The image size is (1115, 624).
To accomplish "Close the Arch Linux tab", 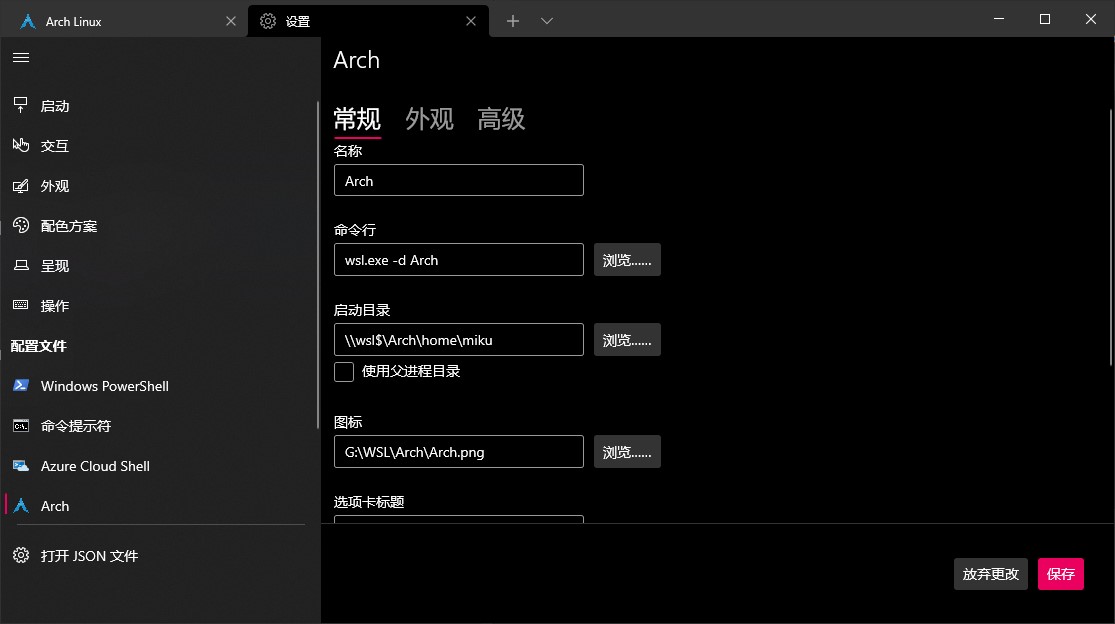I will (230, 21).
